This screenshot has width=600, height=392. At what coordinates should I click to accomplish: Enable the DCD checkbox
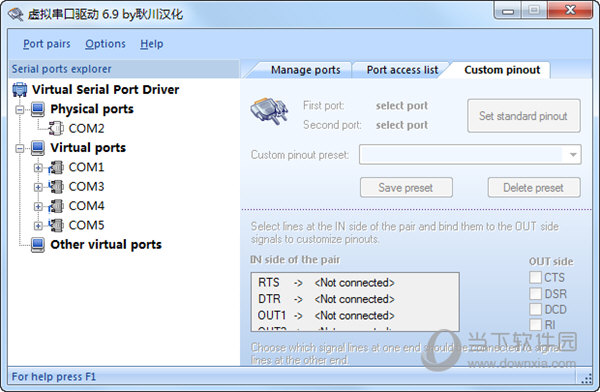[535, 309]
